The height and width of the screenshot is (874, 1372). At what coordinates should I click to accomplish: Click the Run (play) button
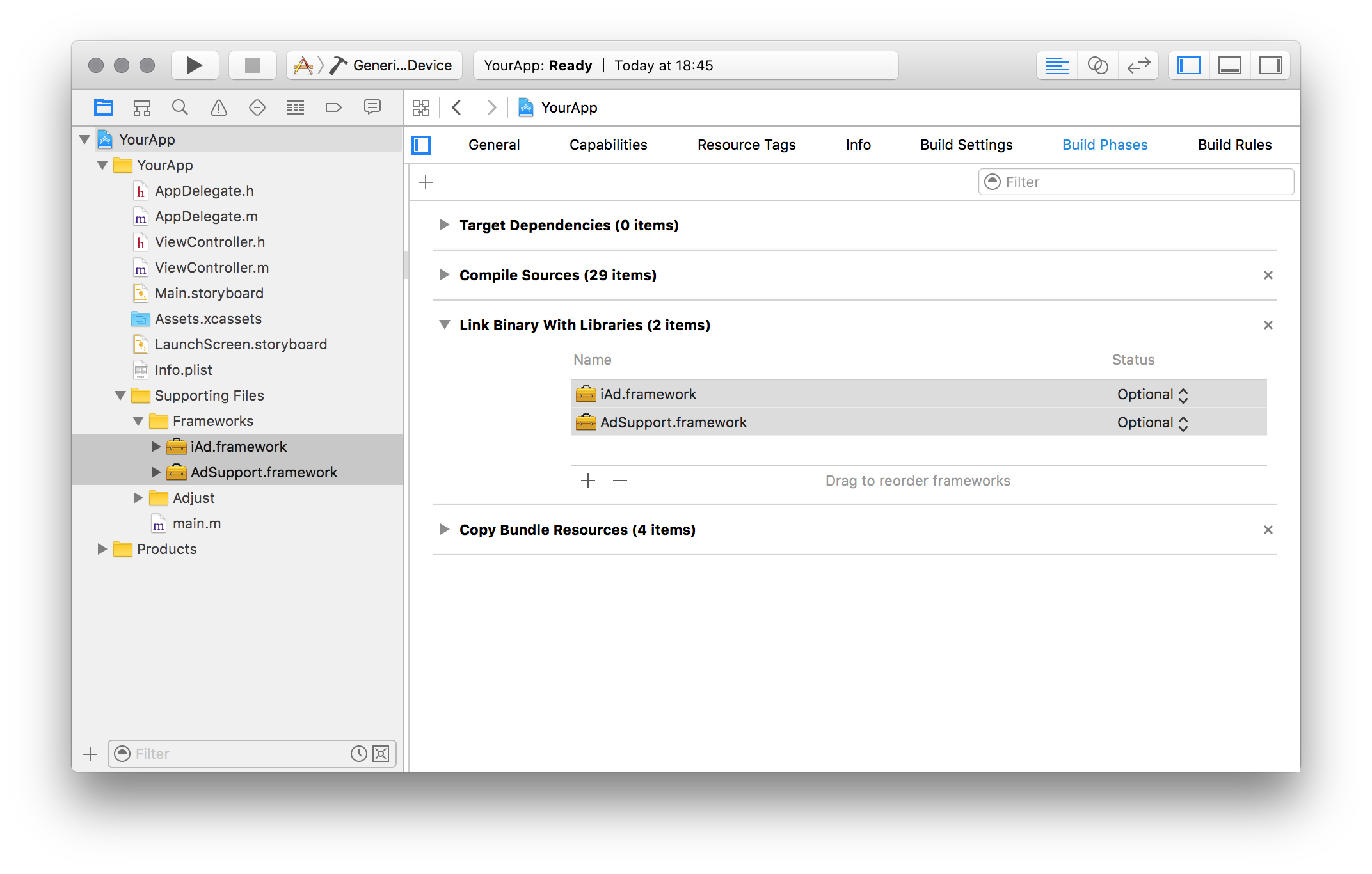[195, 65]
